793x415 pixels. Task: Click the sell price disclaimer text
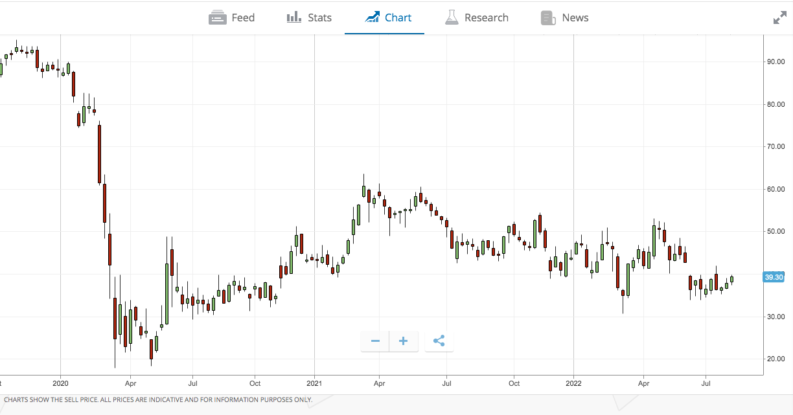pos(157,400)
